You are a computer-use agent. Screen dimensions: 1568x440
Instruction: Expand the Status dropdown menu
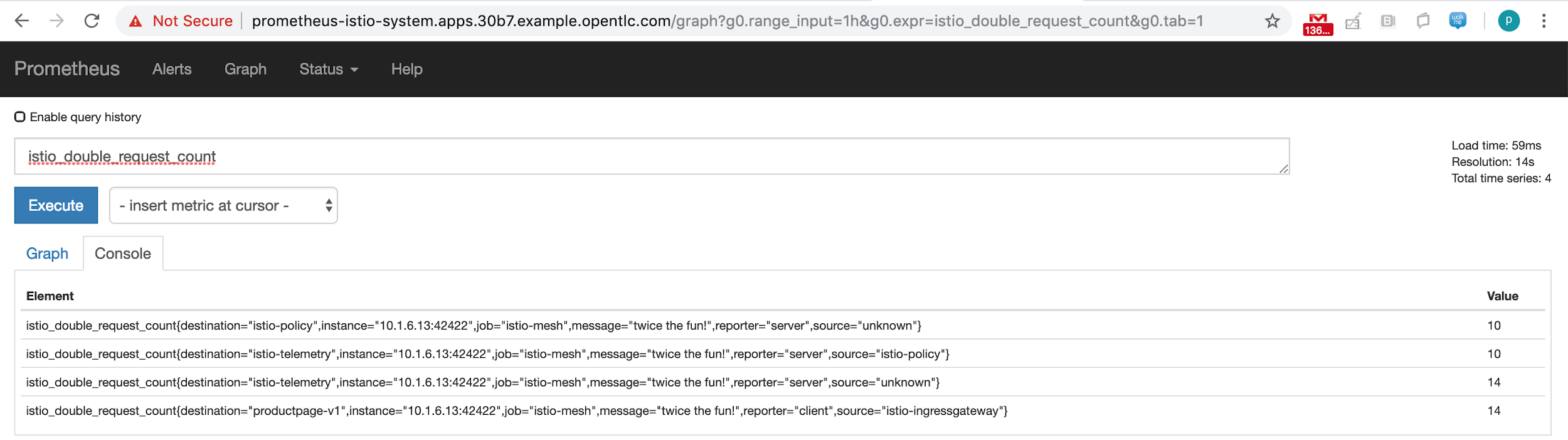tap(328, 69)
